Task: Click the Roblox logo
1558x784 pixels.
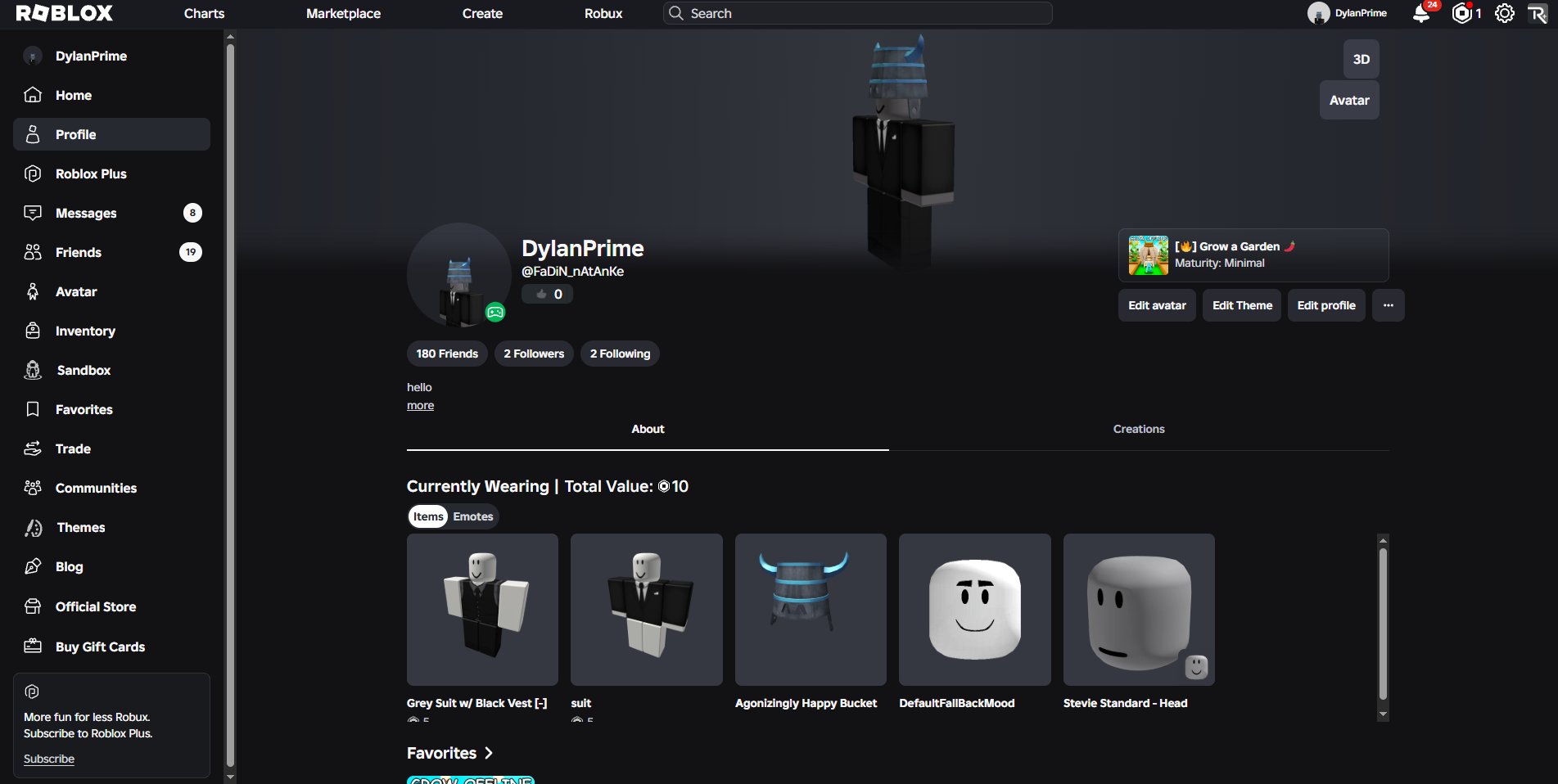Action: coord(64,13)
